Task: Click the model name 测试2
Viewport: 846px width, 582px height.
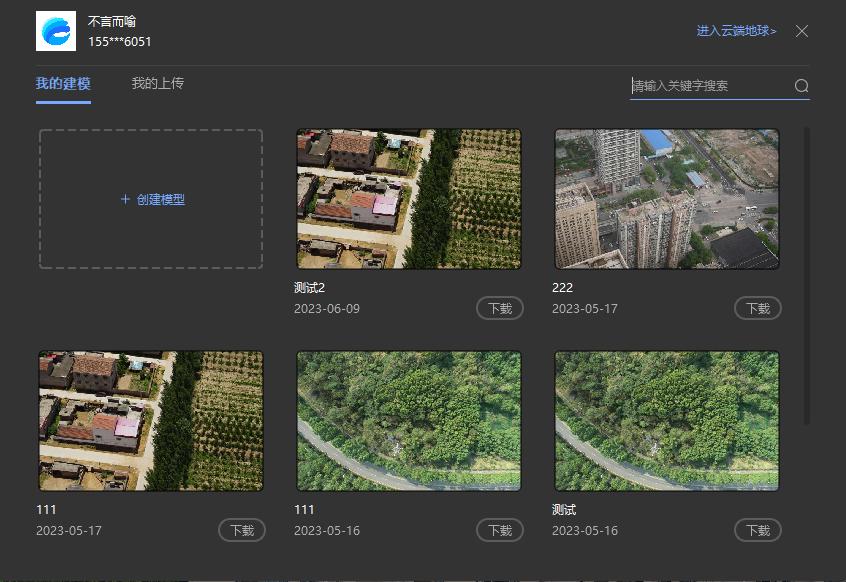Action: [x=309, y=287]
